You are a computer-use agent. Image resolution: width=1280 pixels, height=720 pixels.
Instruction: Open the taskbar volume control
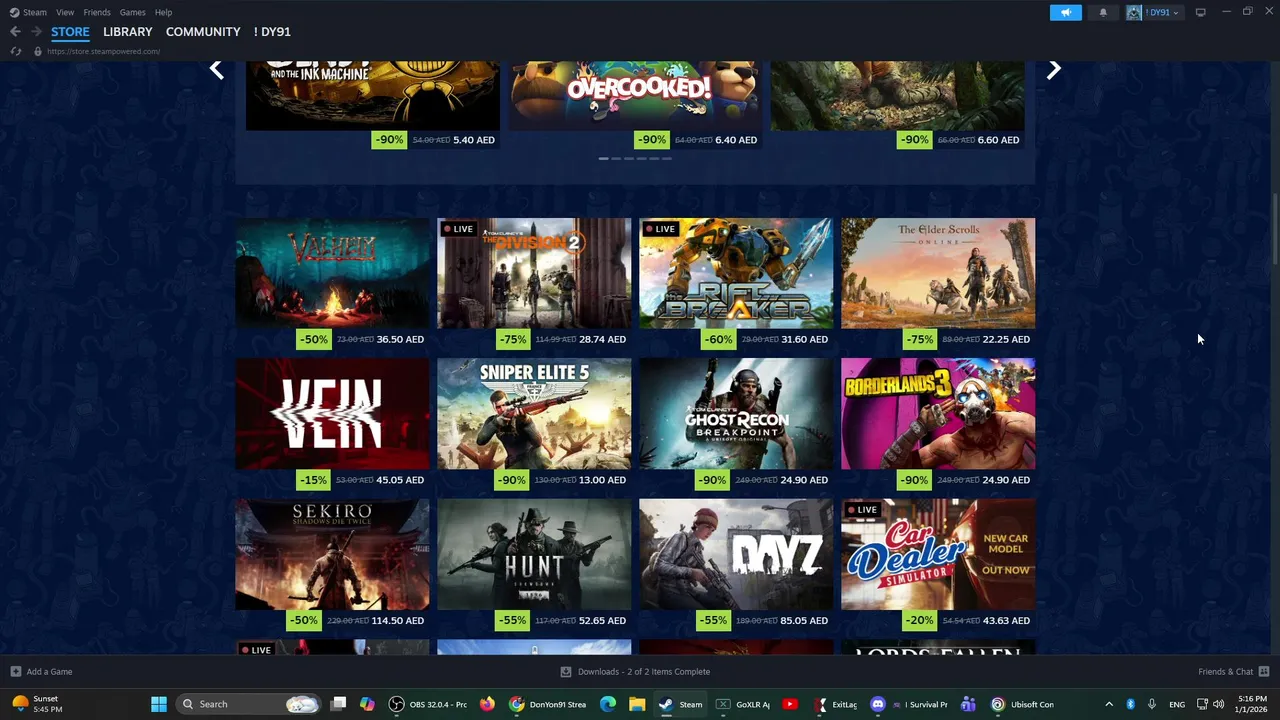tap(1218, 704)
